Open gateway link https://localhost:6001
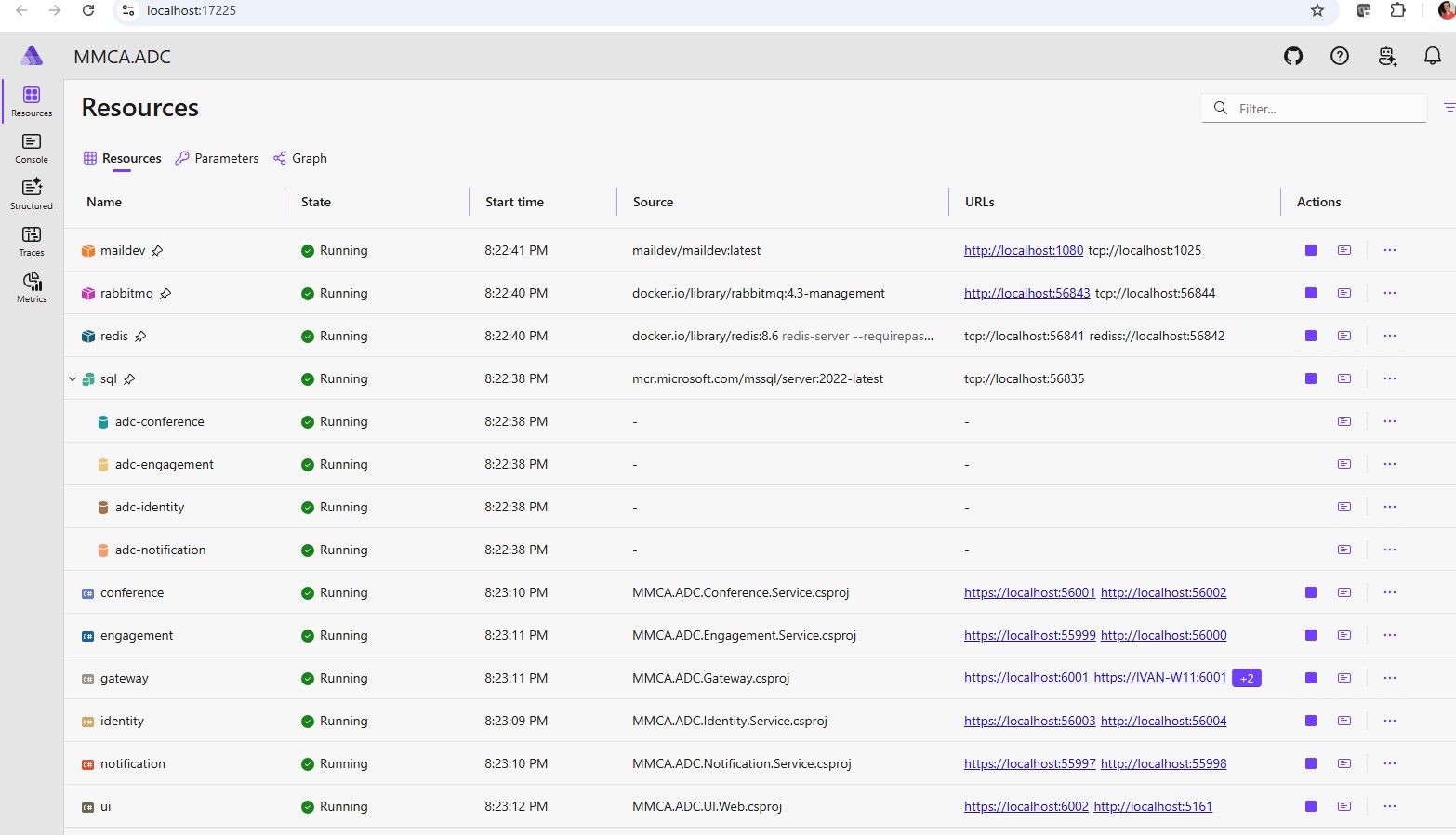Screen dimensions: 1456x835 tap(1026, 678)
